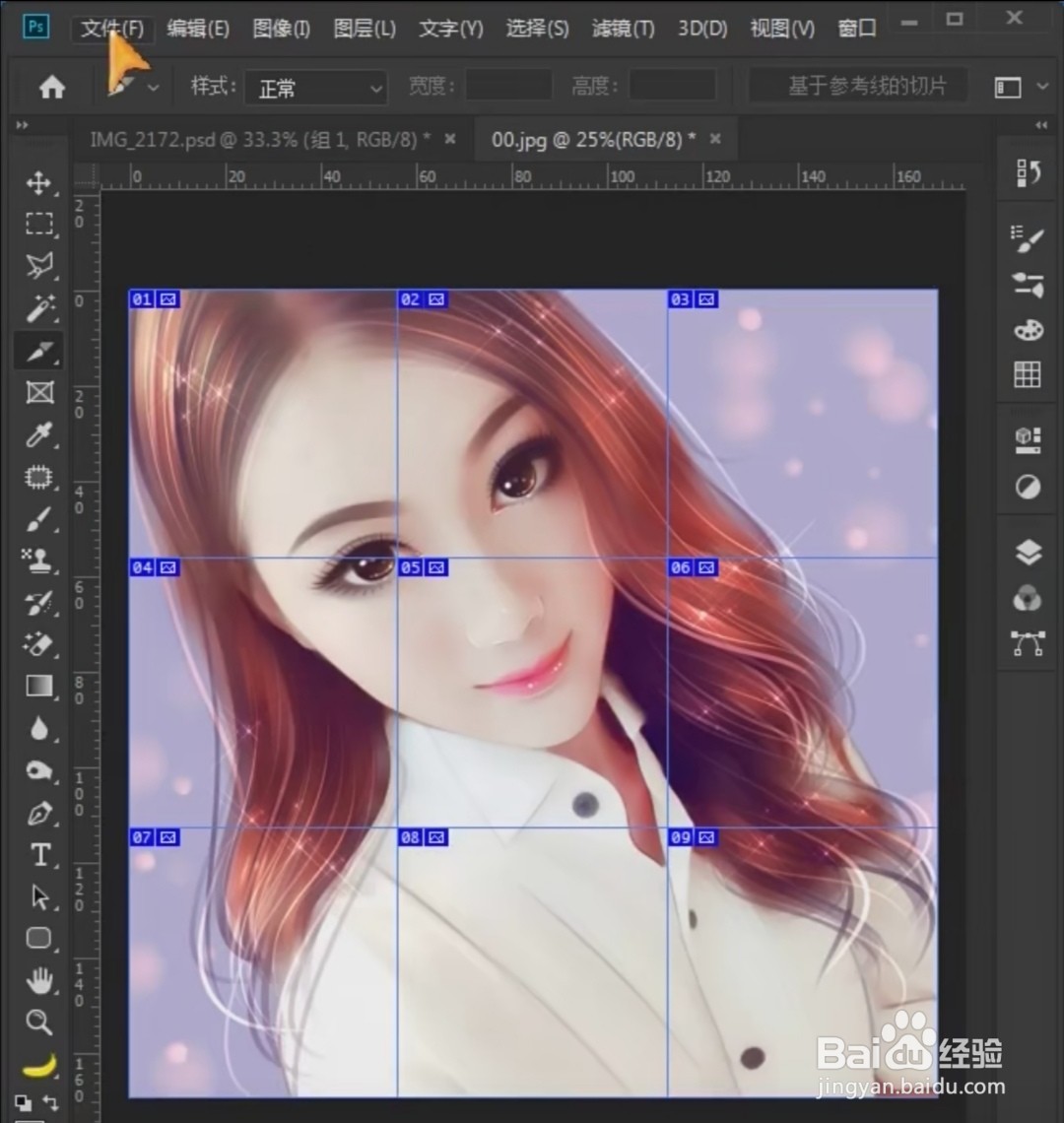Screen dimensions: 1064x1123
Task: Open the 选择(S) menu
Action: [x=537, y=29]
